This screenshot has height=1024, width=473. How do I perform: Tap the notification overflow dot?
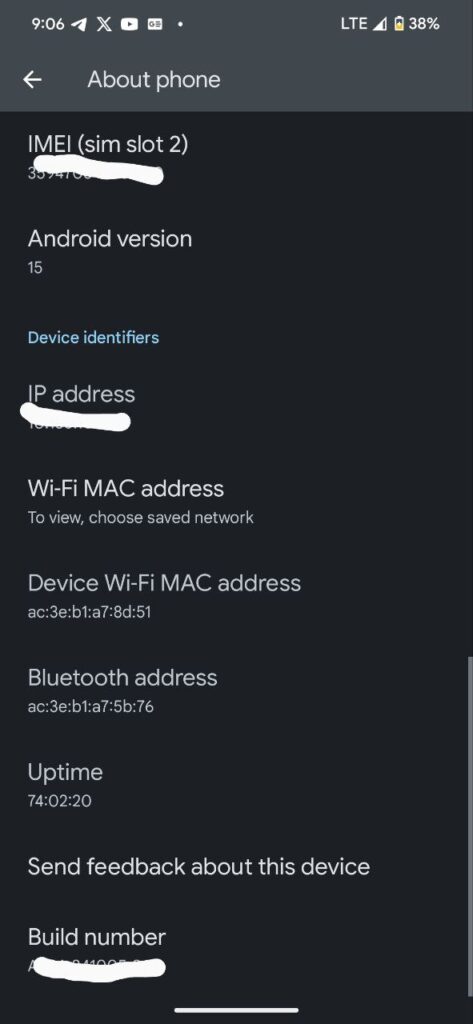[180, 25]
